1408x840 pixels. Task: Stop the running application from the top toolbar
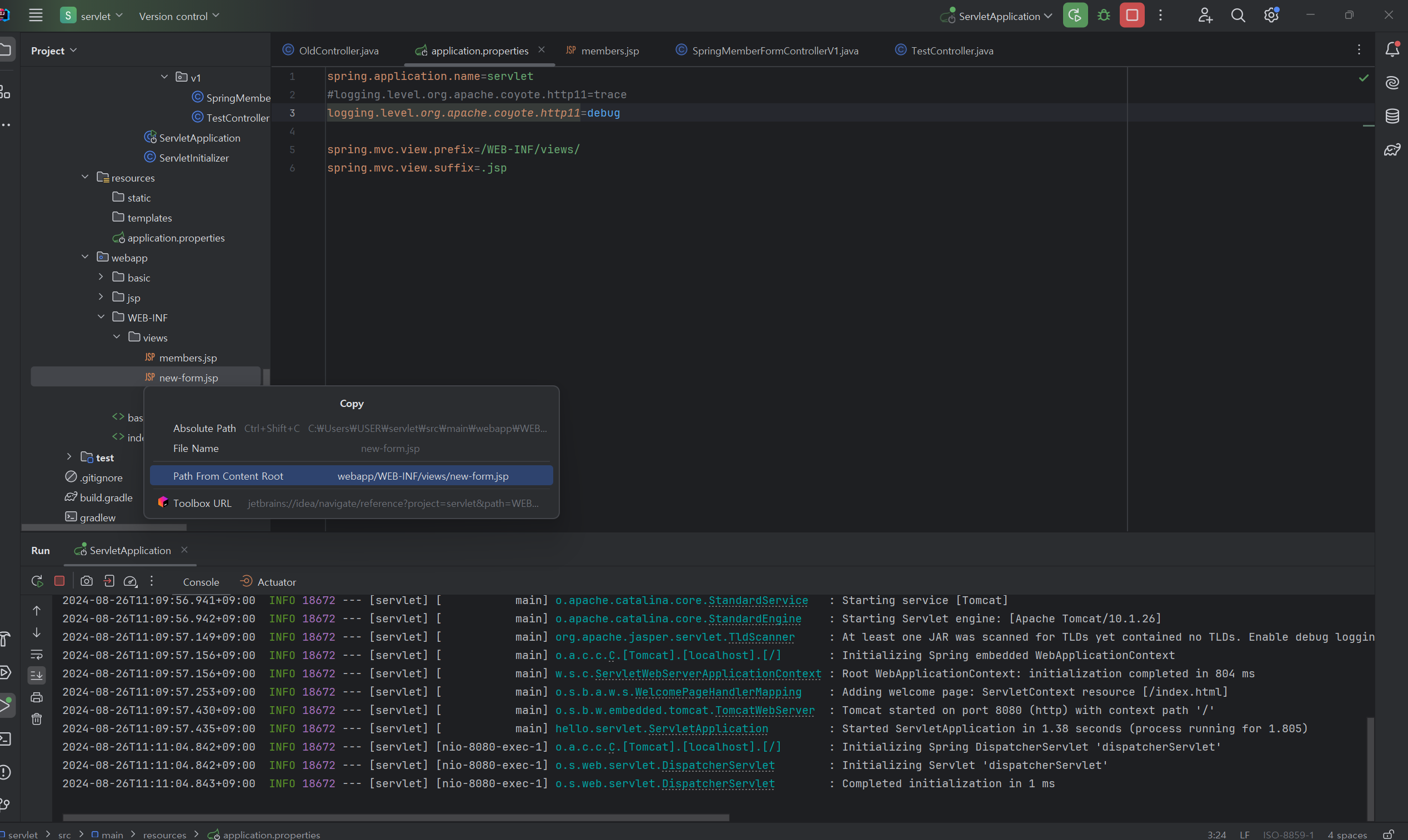pos(1132,16)
